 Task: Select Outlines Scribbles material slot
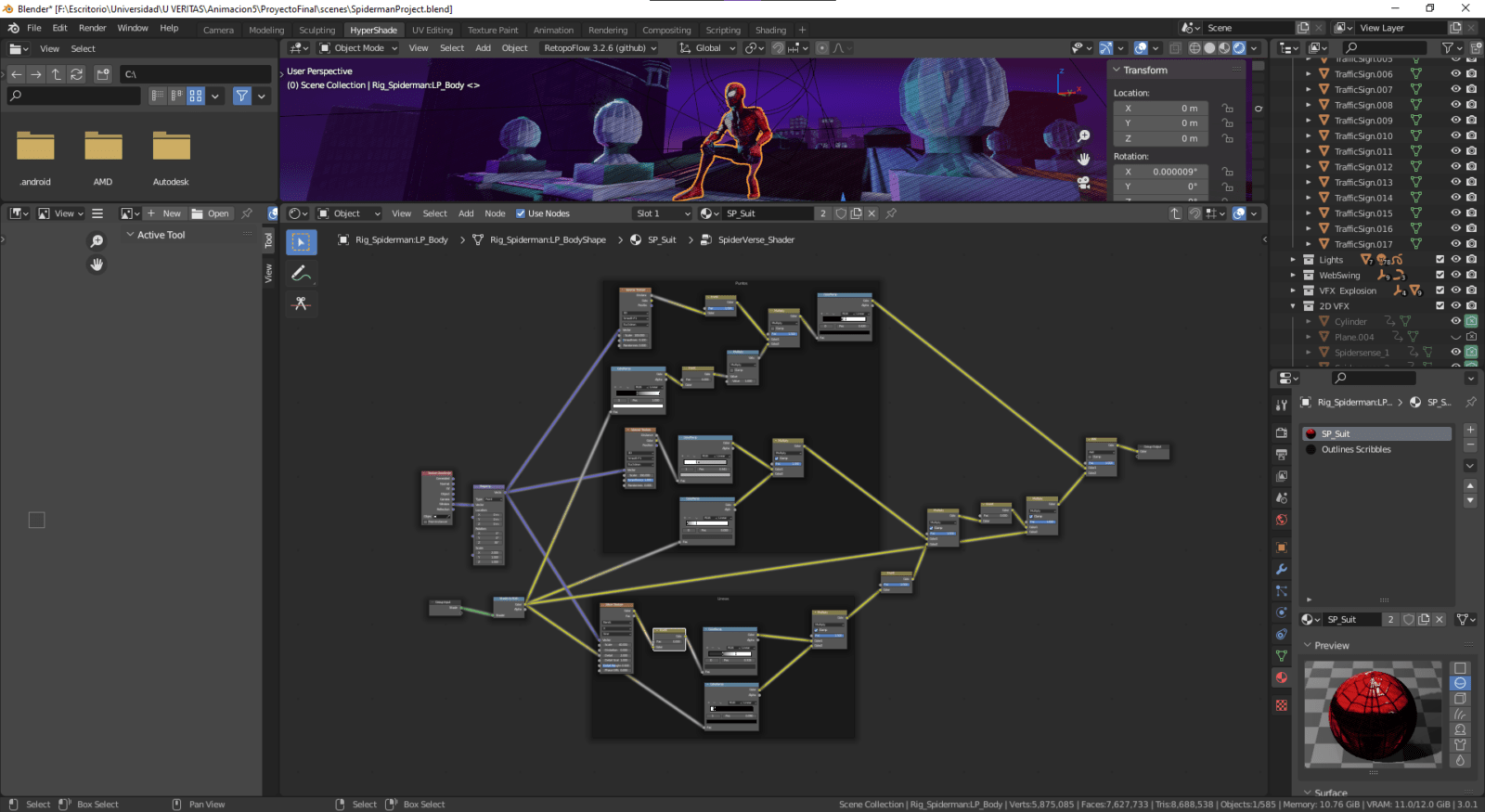(1377, 449)
